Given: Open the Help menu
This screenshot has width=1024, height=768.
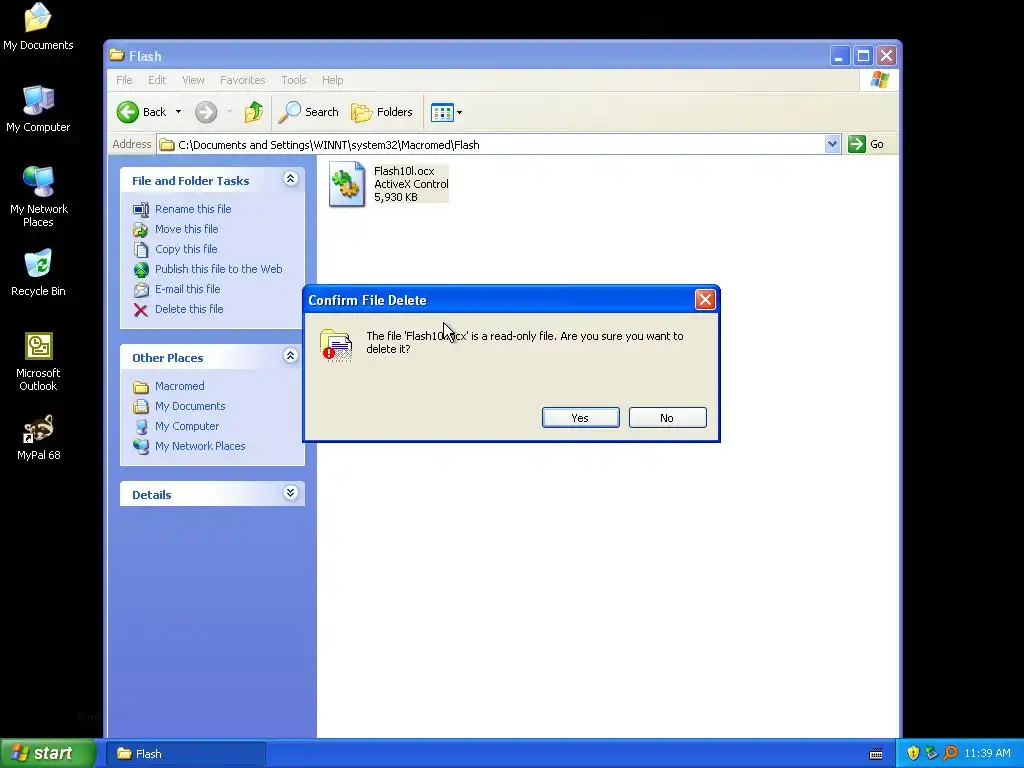Looking at the screenshot, I should pyautogui.click(x=332, y=80).
